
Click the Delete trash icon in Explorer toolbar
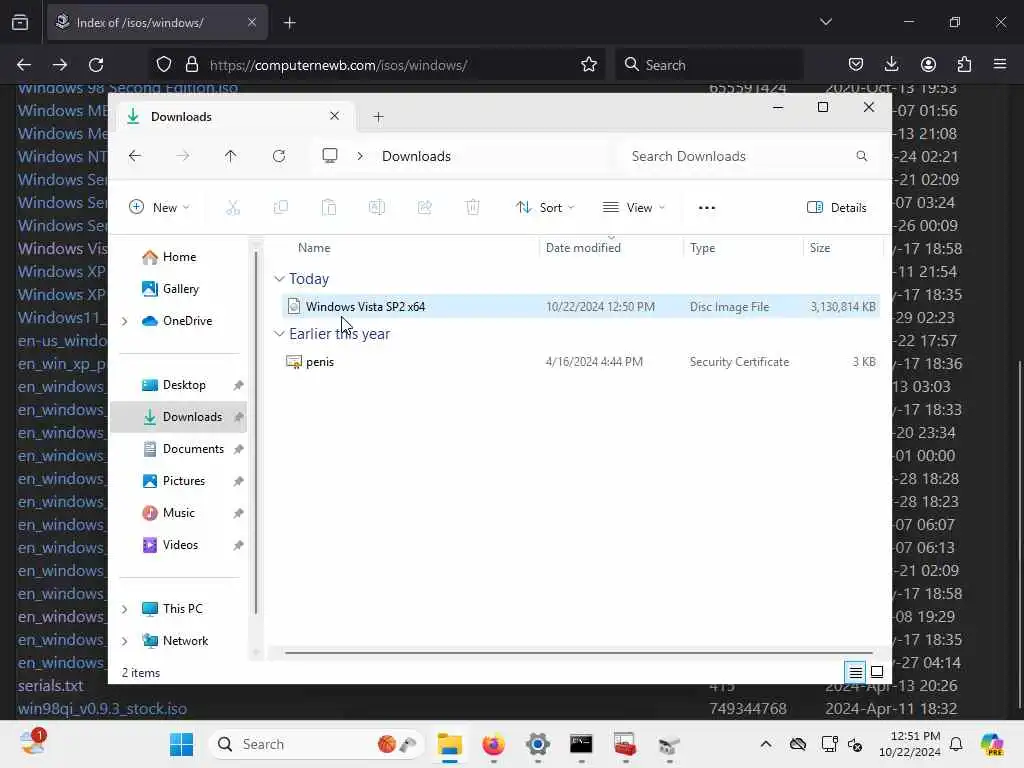[x=473, y=208]
